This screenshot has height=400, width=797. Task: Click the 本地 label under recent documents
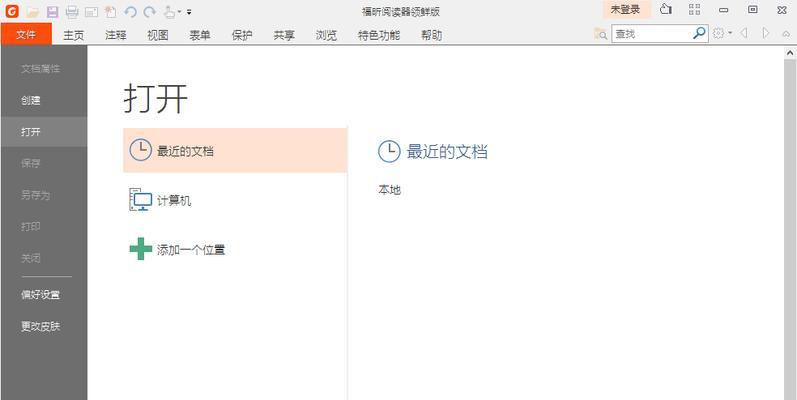click(389, 190)
